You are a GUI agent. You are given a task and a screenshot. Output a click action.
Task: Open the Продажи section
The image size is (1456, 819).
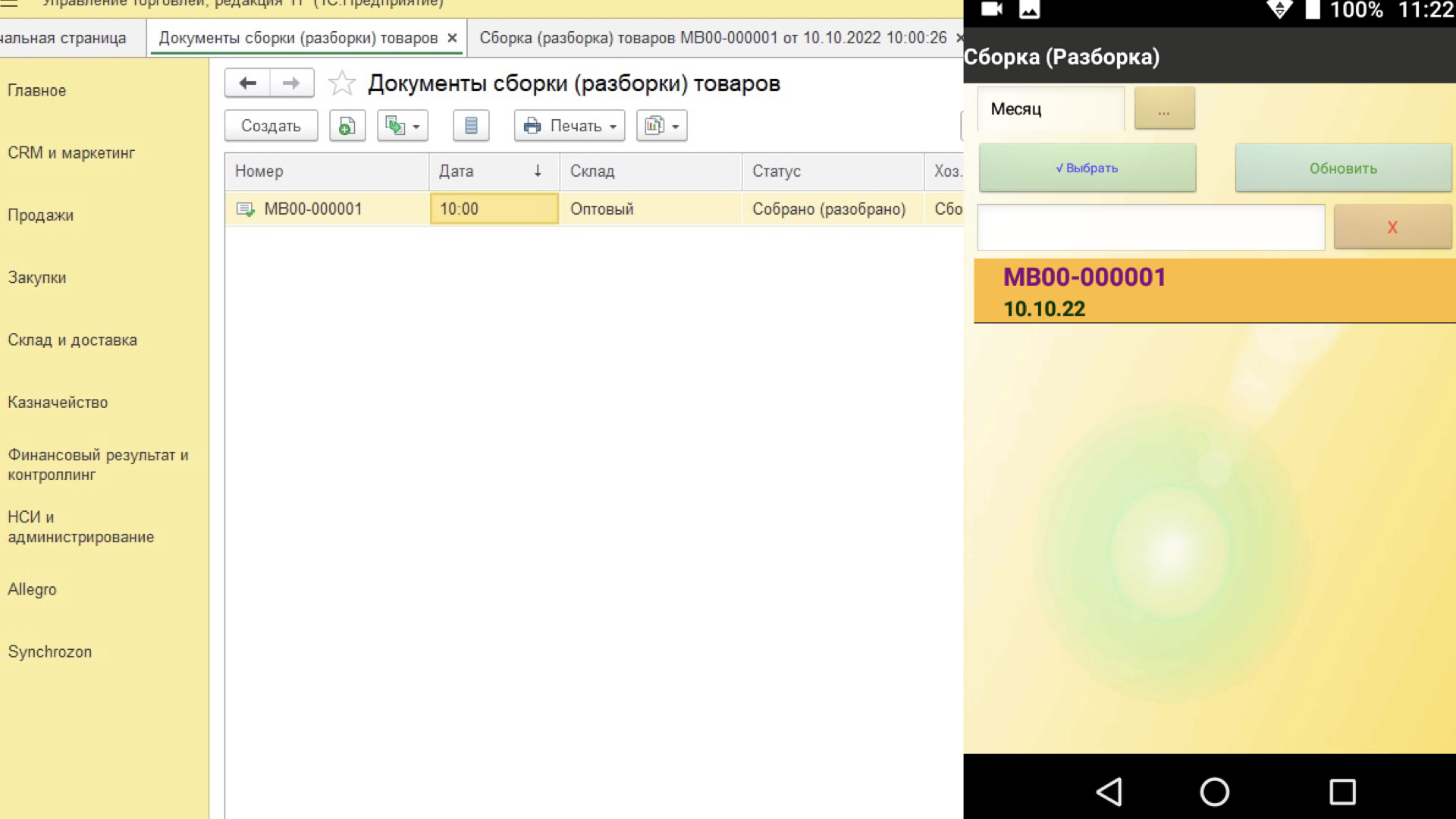click(41, 215)
